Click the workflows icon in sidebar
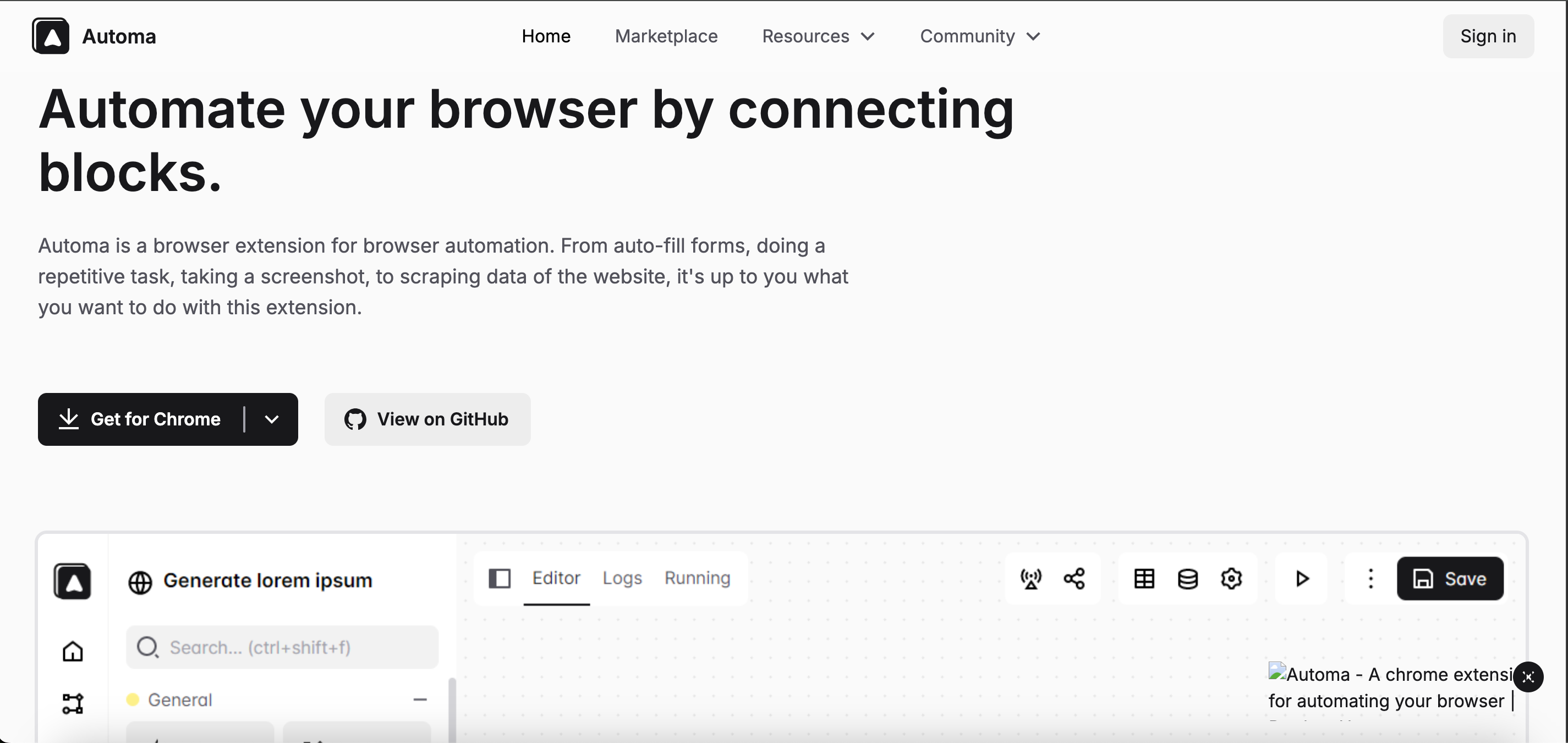 (73, 703)
